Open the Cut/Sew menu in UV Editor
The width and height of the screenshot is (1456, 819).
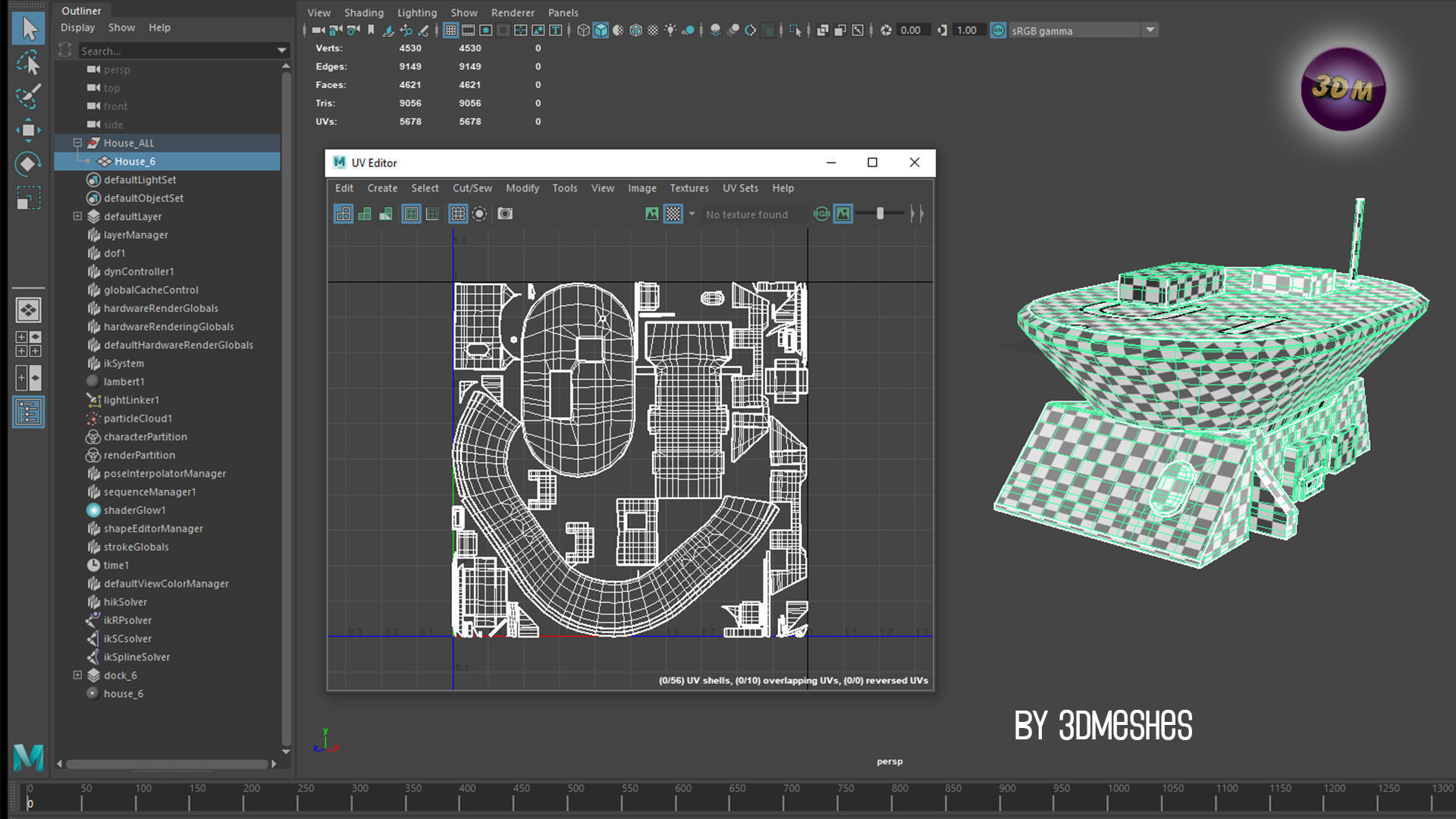(x=472, y=188)
